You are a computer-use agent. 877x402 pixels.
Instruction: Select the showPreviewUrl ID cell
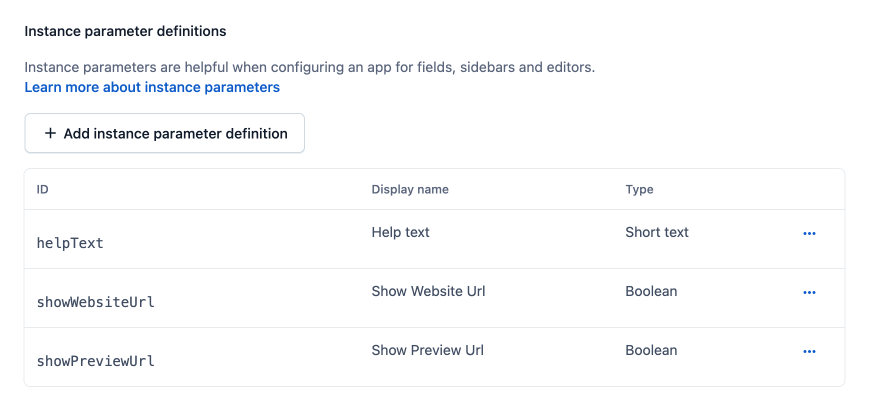(95, 361)
